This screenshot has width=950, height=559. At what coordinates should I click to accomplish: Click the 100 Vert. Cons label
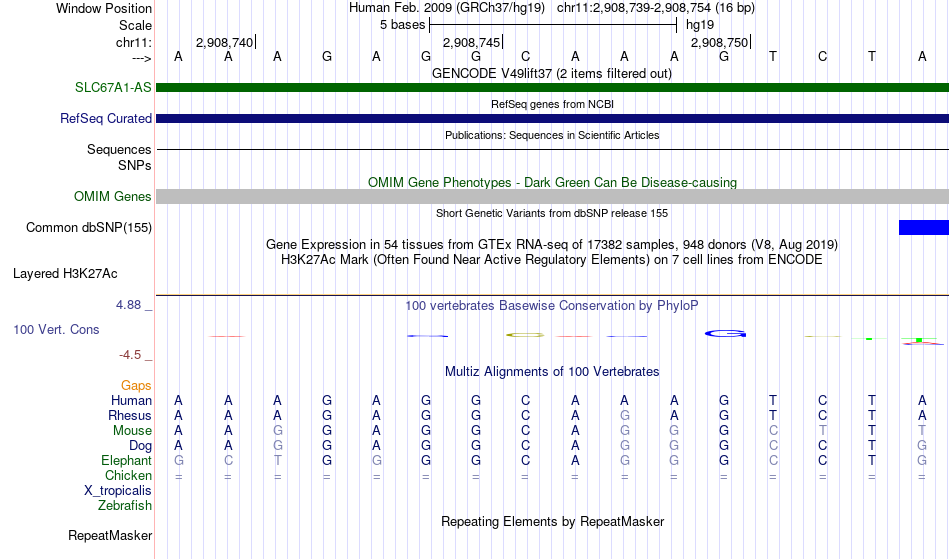tap(56, 329)
